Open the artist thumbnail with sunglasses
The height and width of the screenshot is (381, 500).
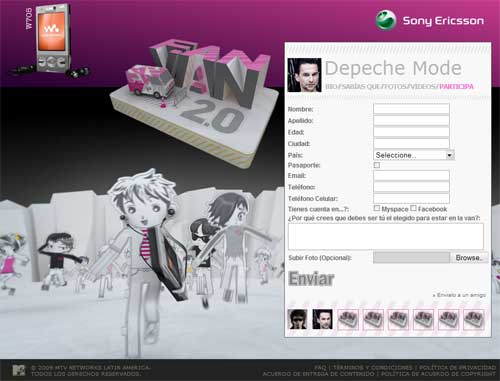[x=297, y=319]
